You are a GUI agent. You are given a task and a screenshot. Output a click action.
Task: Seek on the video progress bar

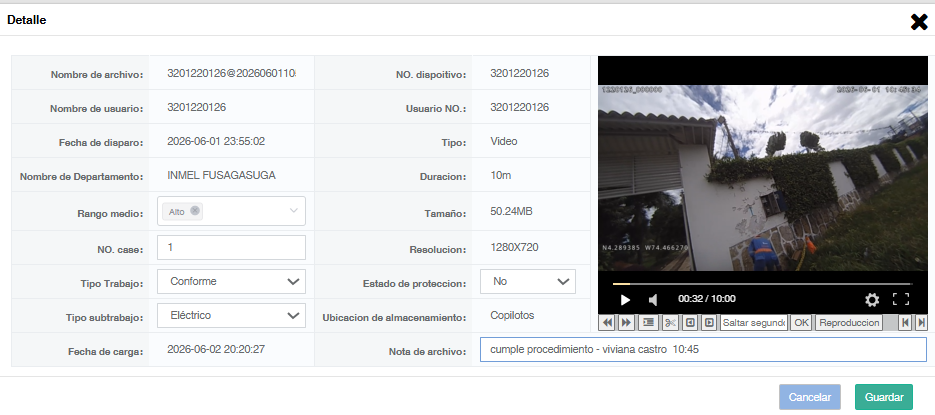762,284
